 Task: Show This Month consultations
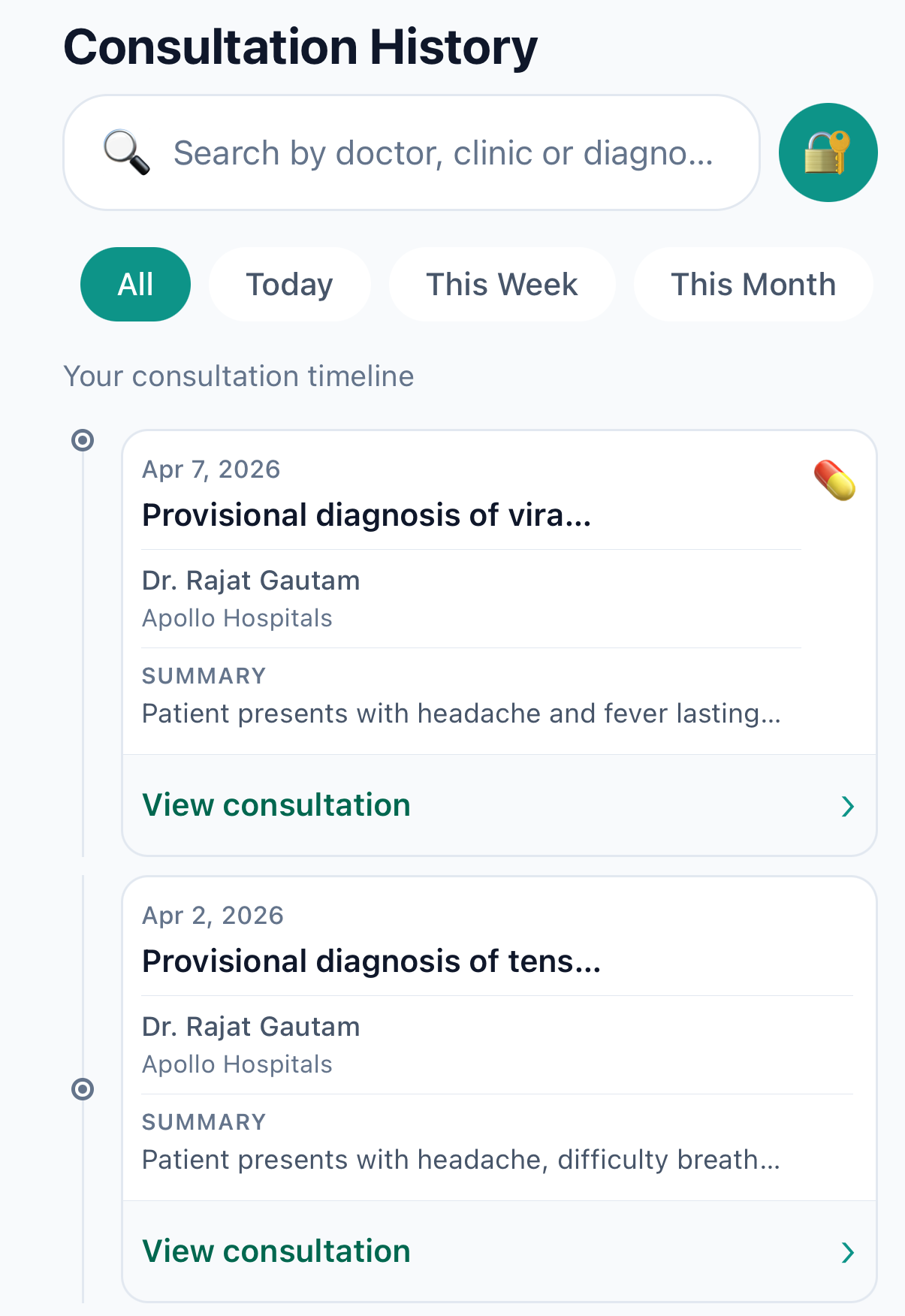point(753,285)
